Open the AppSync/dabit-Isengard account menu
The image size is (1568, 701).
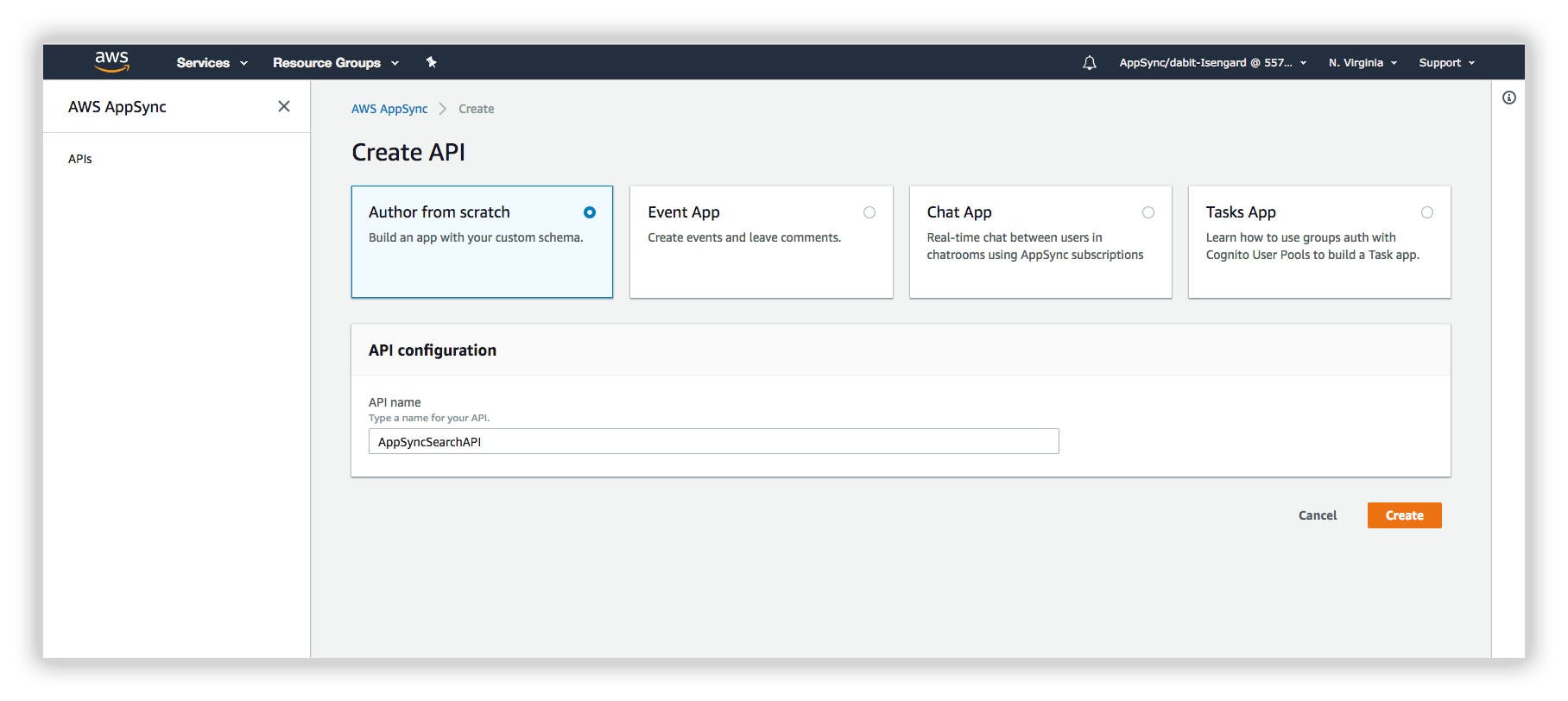[x=1213, y=62]
